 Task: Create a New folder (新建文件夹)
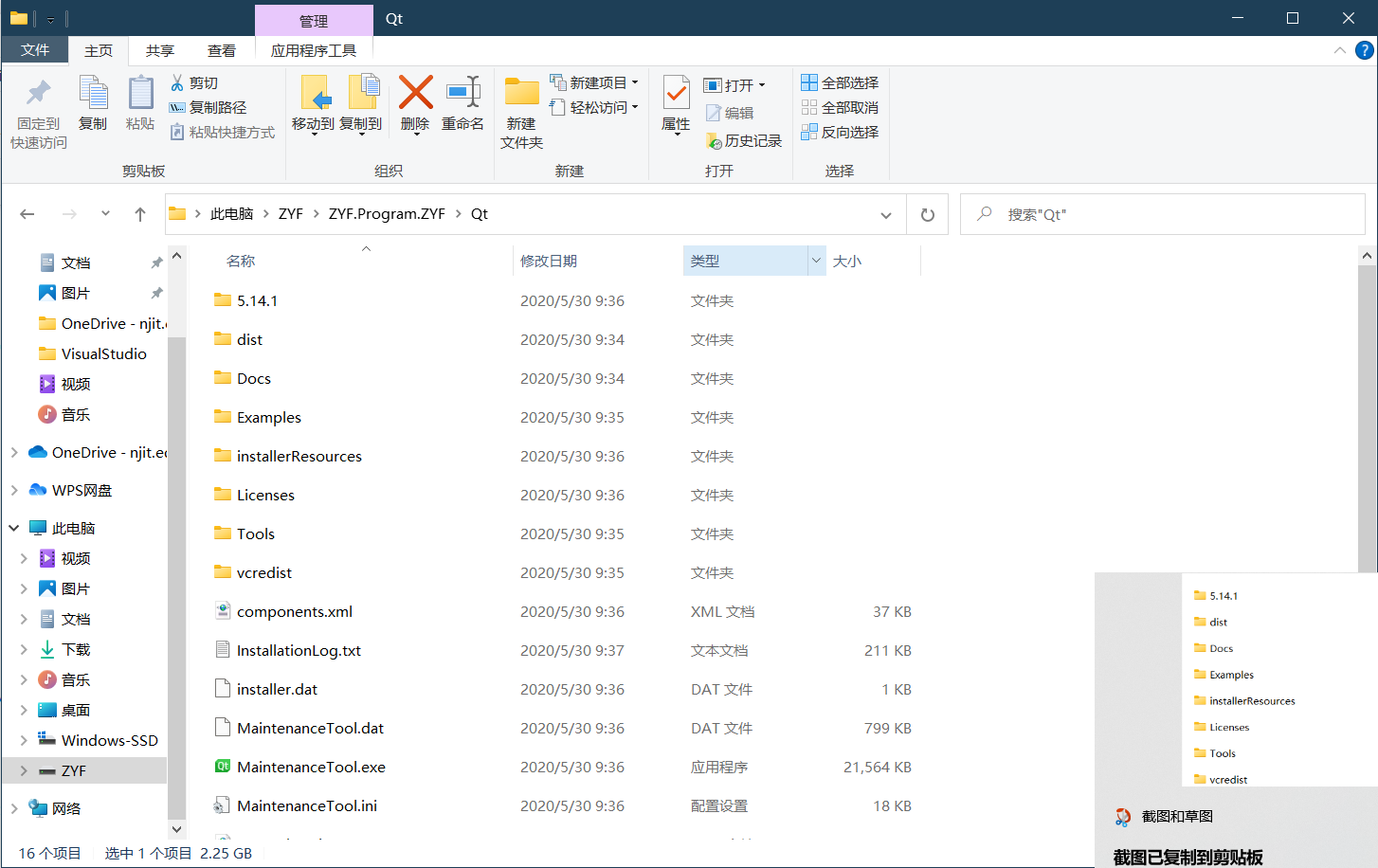click(x=521, y=112)
